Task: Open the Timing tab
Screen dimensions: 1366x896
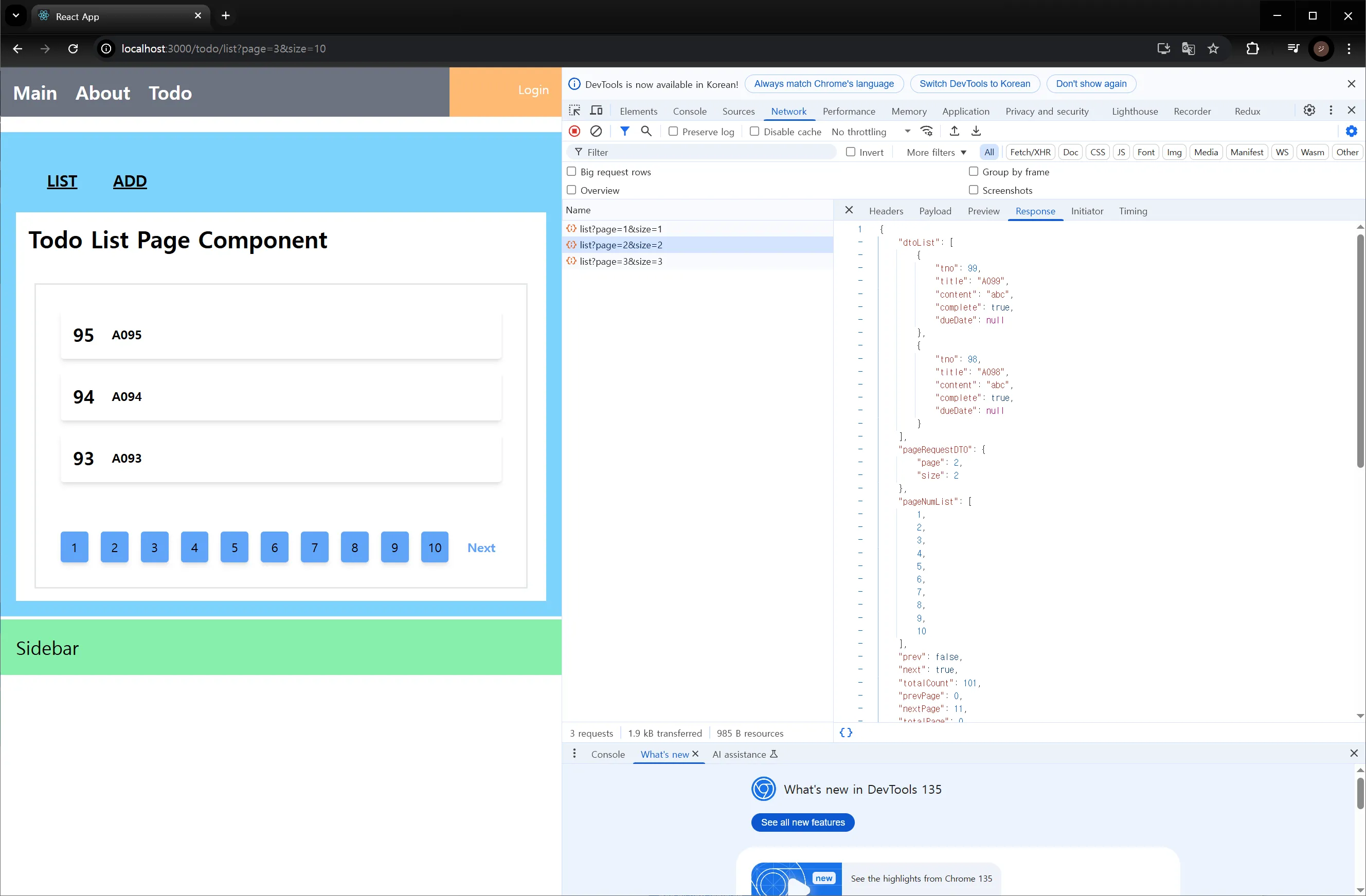Action: (1133, 211)
